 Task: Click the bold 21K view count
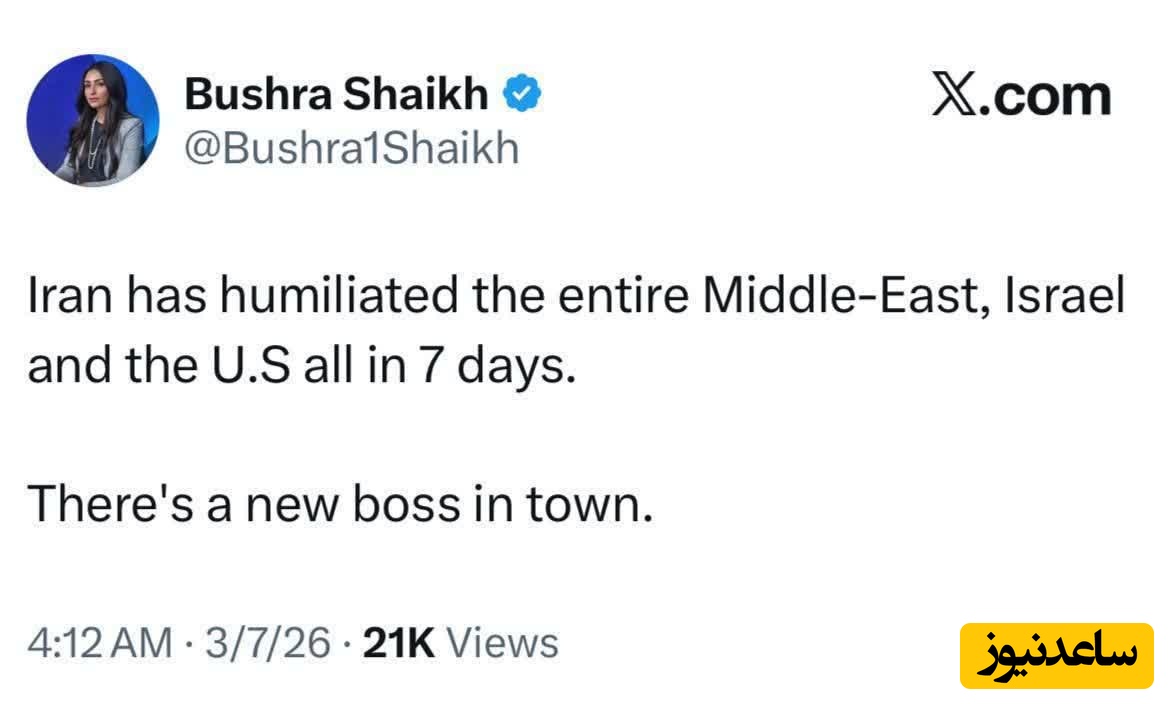tap(399, 642)
